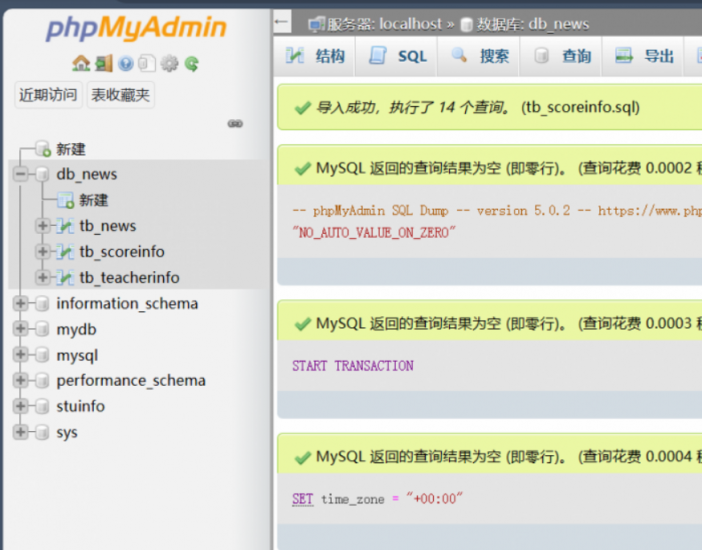Image resolution: width=702 pixels, height=550 pixels.
Task: Select the db_news database name
Action: pyautogui.click(x=86, y=174)
